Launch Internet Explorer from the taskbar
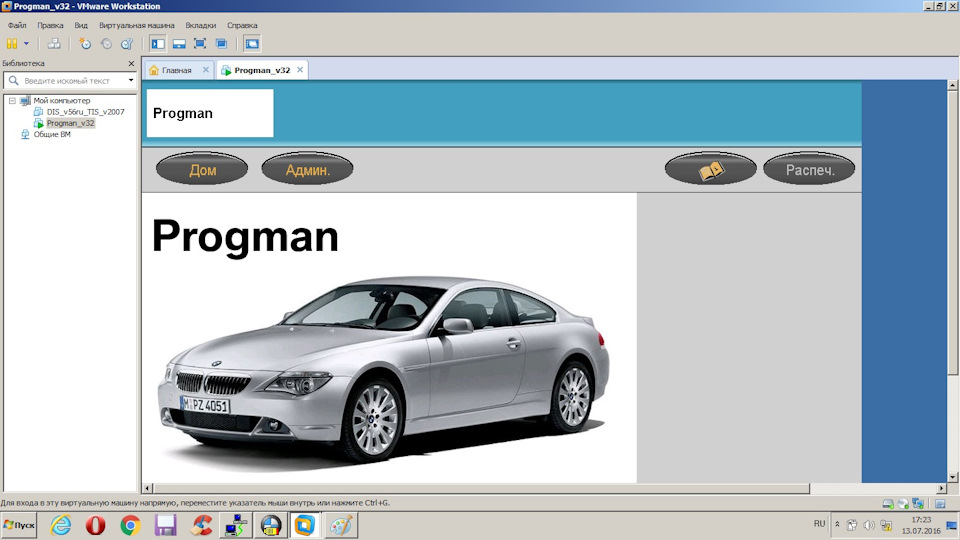The height and width of the screenshot is (540, 960). (61, 525)
